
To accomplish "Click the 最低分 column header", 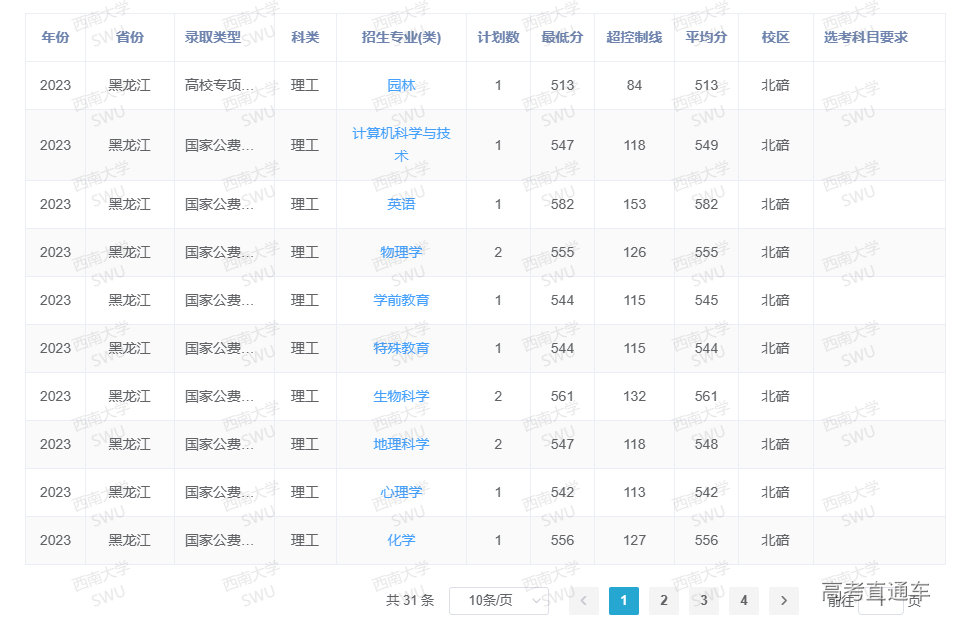I will click(562, 37).
